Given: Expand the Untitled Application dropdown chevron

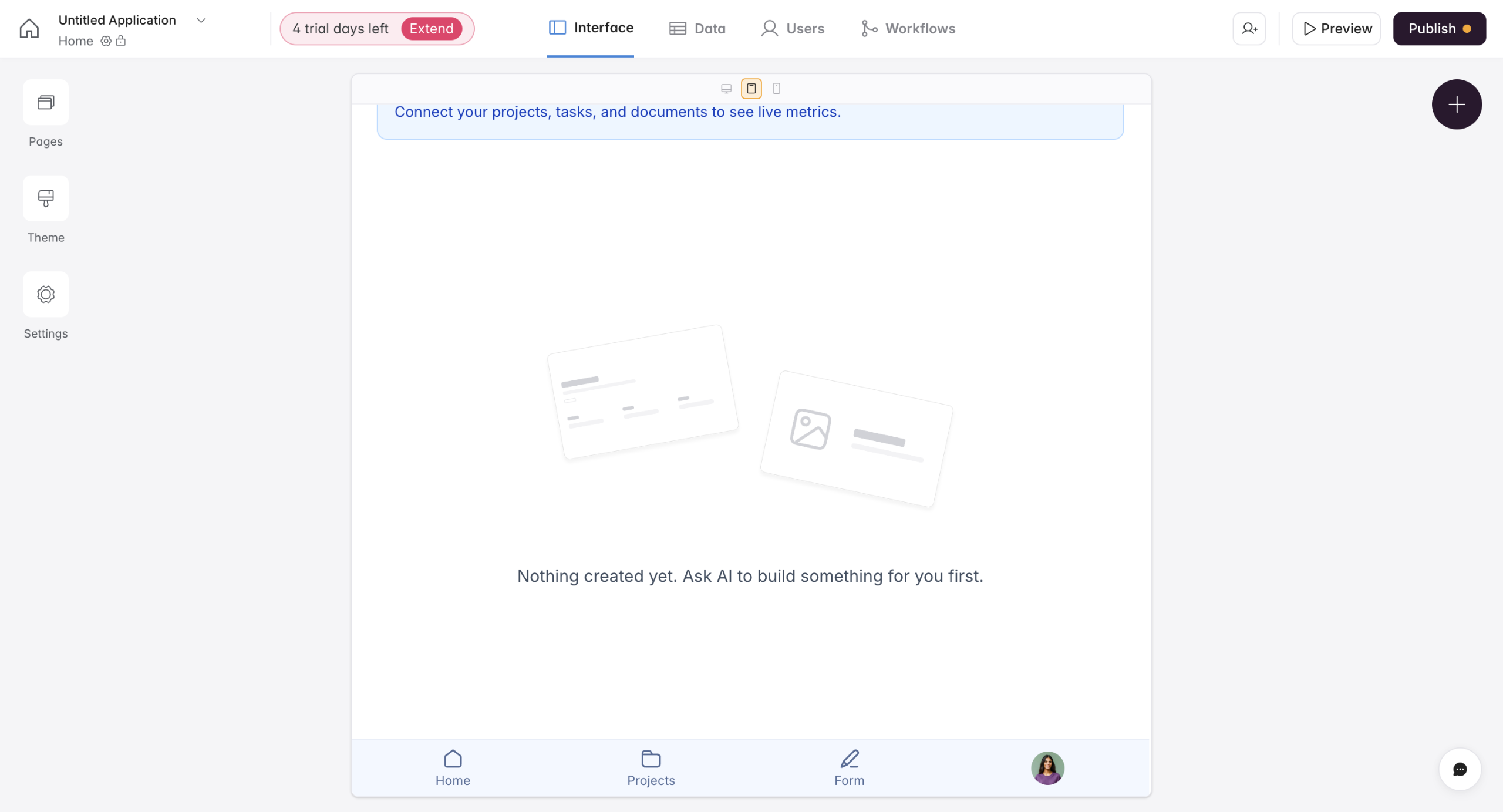Looking at the screenshot, I should tap(201, 21).
